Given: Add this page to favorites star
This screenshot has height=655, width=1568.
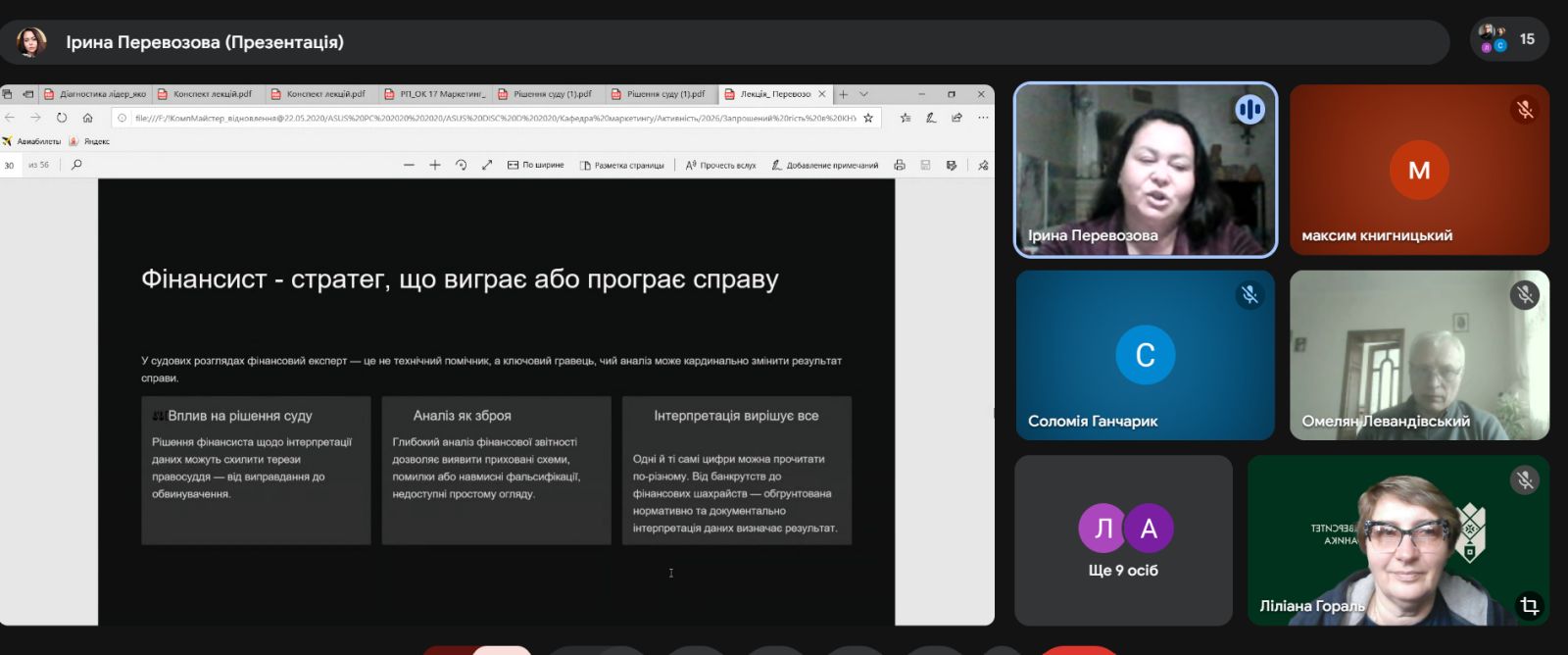Looking at the screenshot, I should click(x=868, y=118).
